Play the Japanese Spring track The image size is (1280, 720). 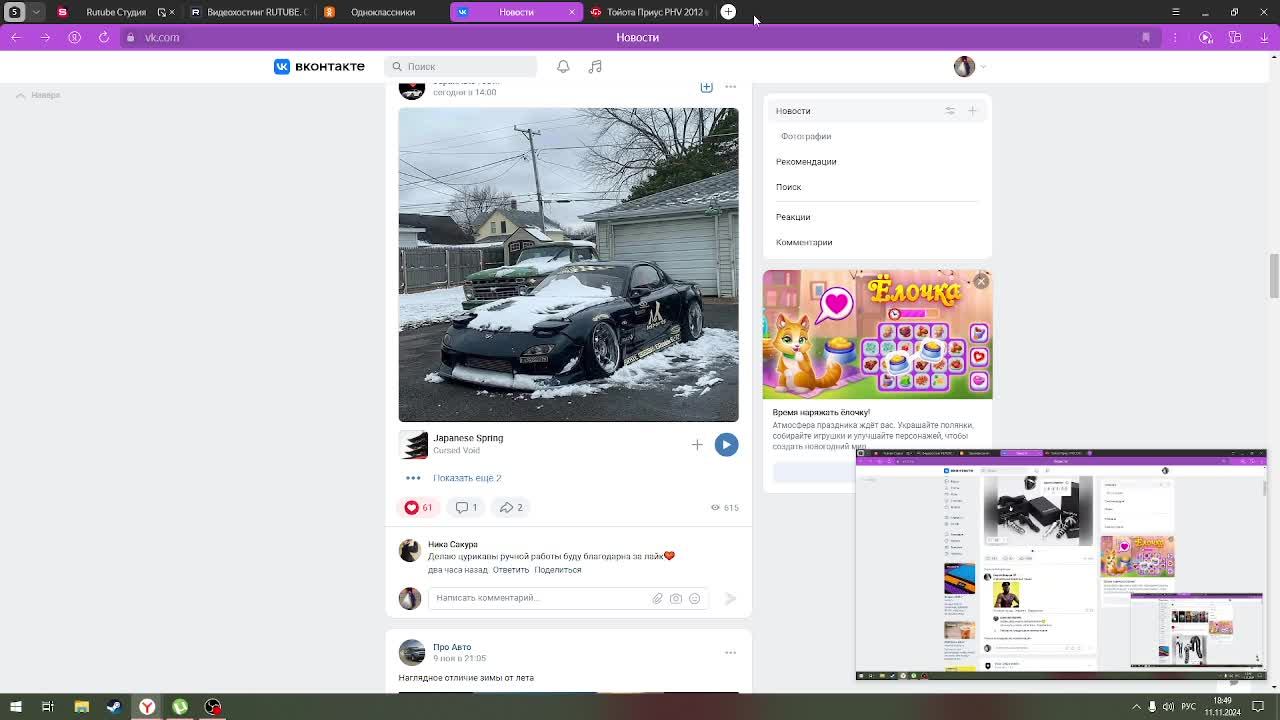click(726, 444)
